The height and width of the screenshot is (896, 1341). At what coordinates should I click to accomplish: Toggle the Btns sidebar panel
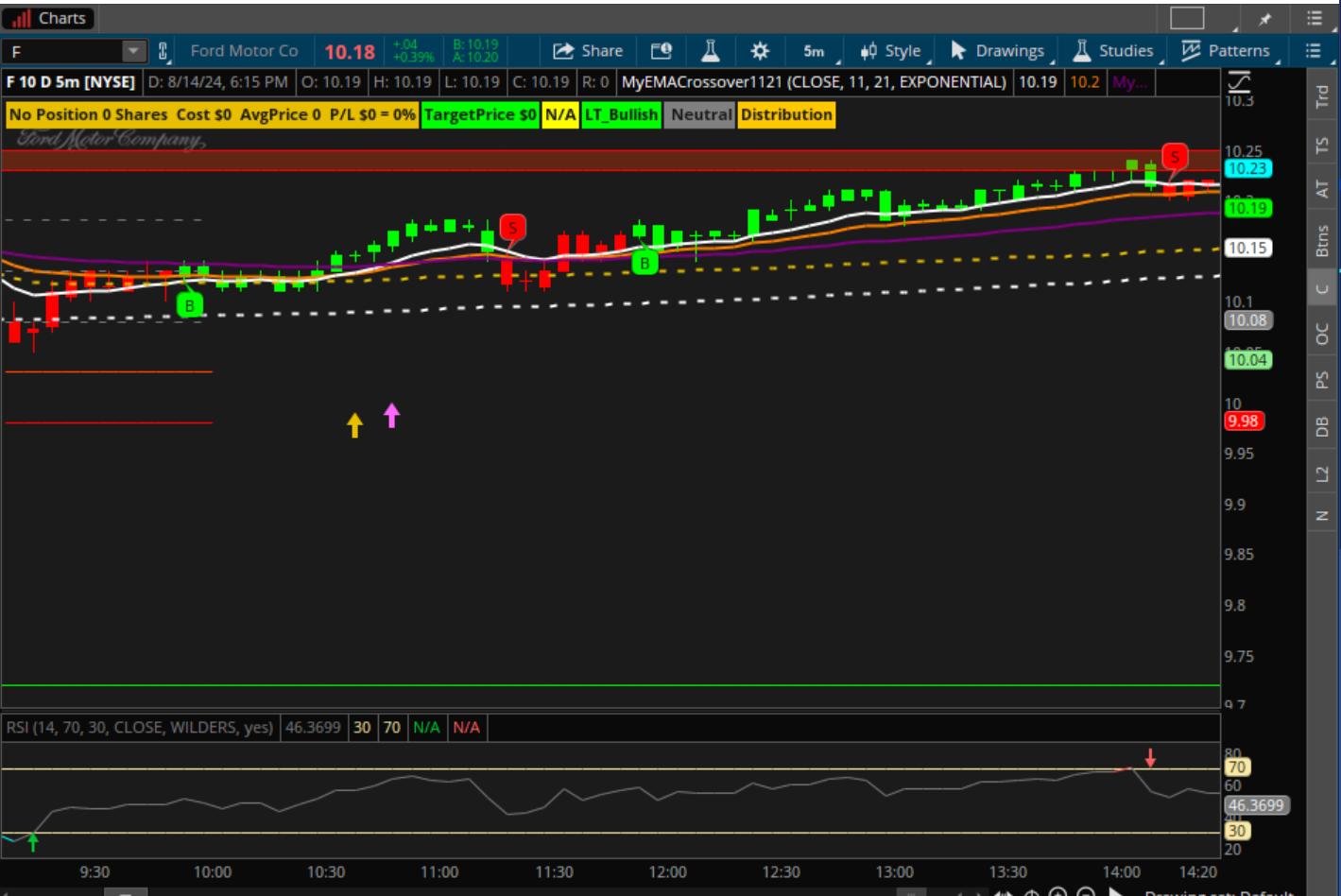point(1322,241)
